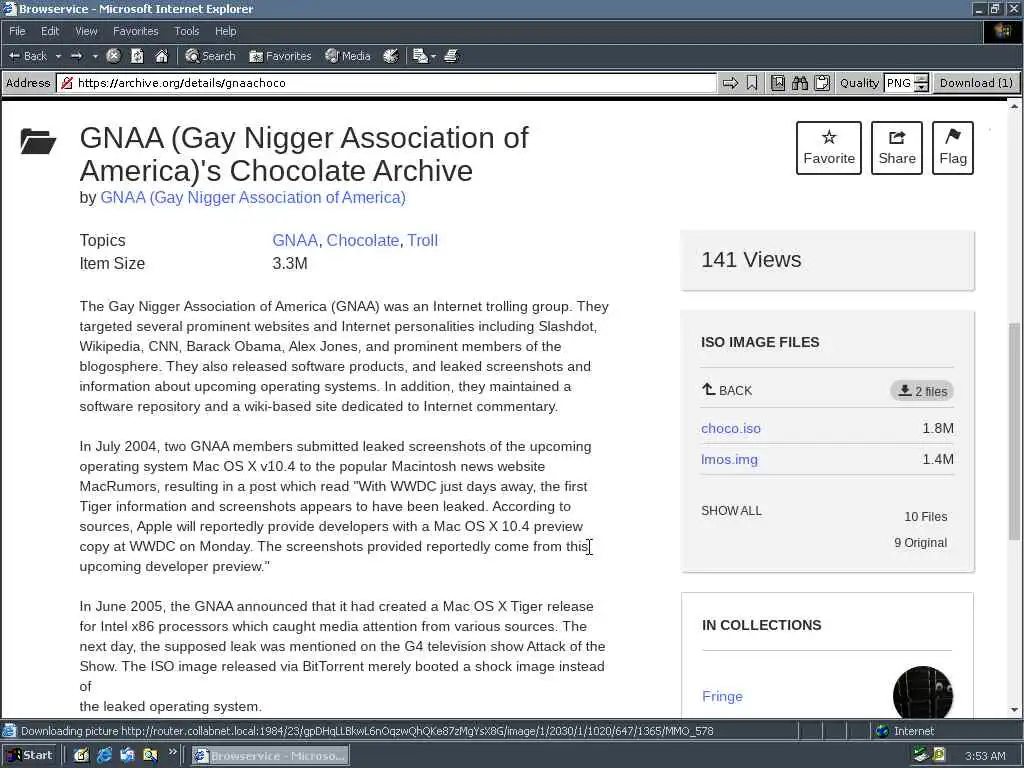Screen dimensions: 1024x768
Task: Click the Mail toolbar icon
Action: 420,56
